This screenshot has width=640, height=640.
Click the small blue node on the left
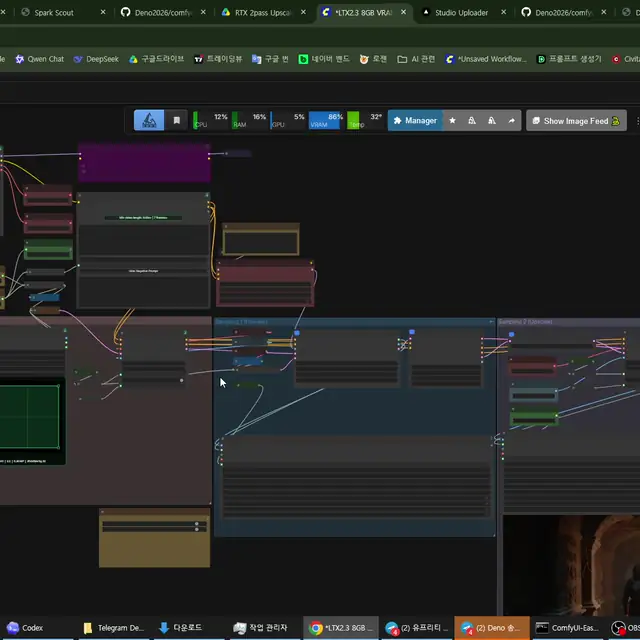[x=44, y=298]
